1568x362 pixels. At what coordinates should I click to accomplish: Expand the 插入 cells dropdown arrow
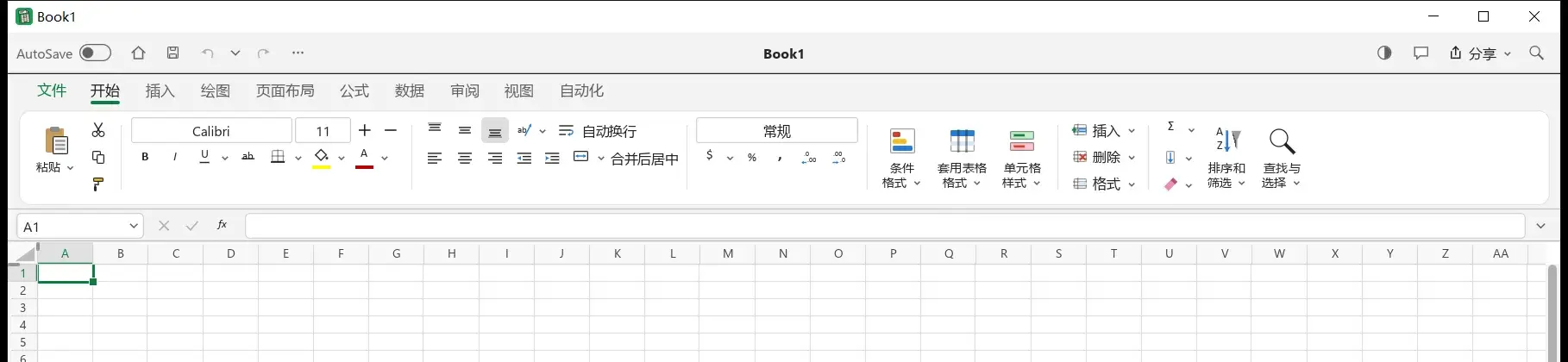coord(1132,131)
